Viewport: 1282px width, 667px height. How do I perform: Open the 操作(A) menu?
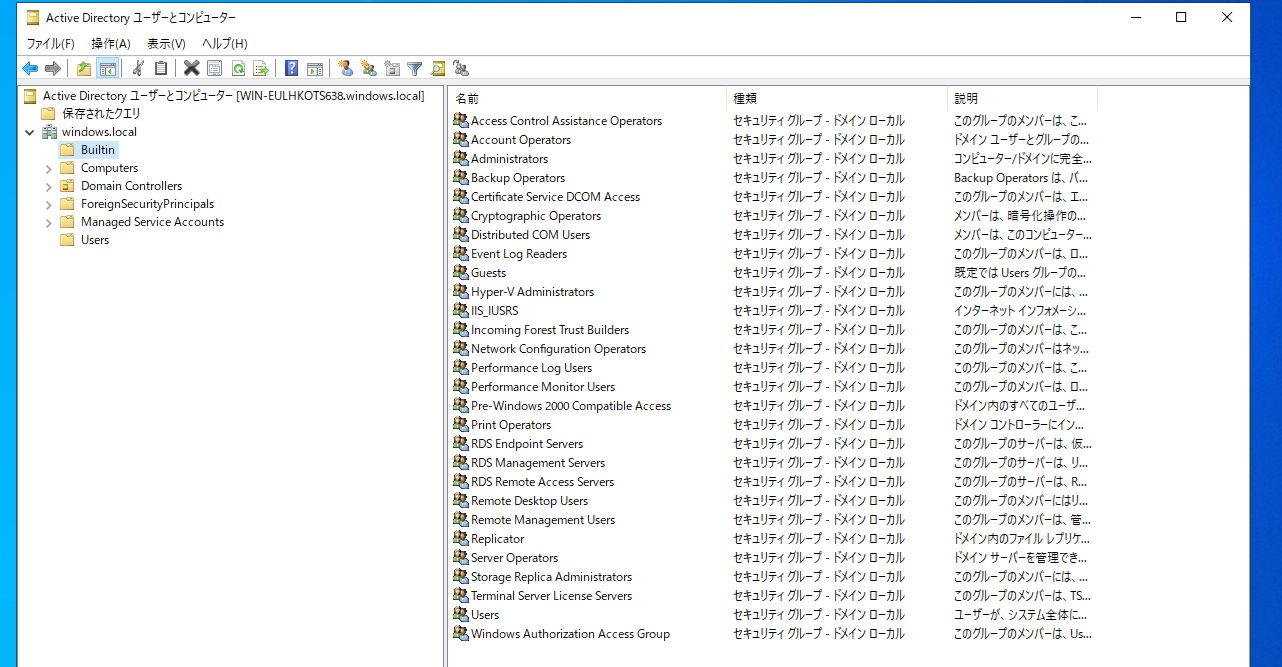coord(110,43)
